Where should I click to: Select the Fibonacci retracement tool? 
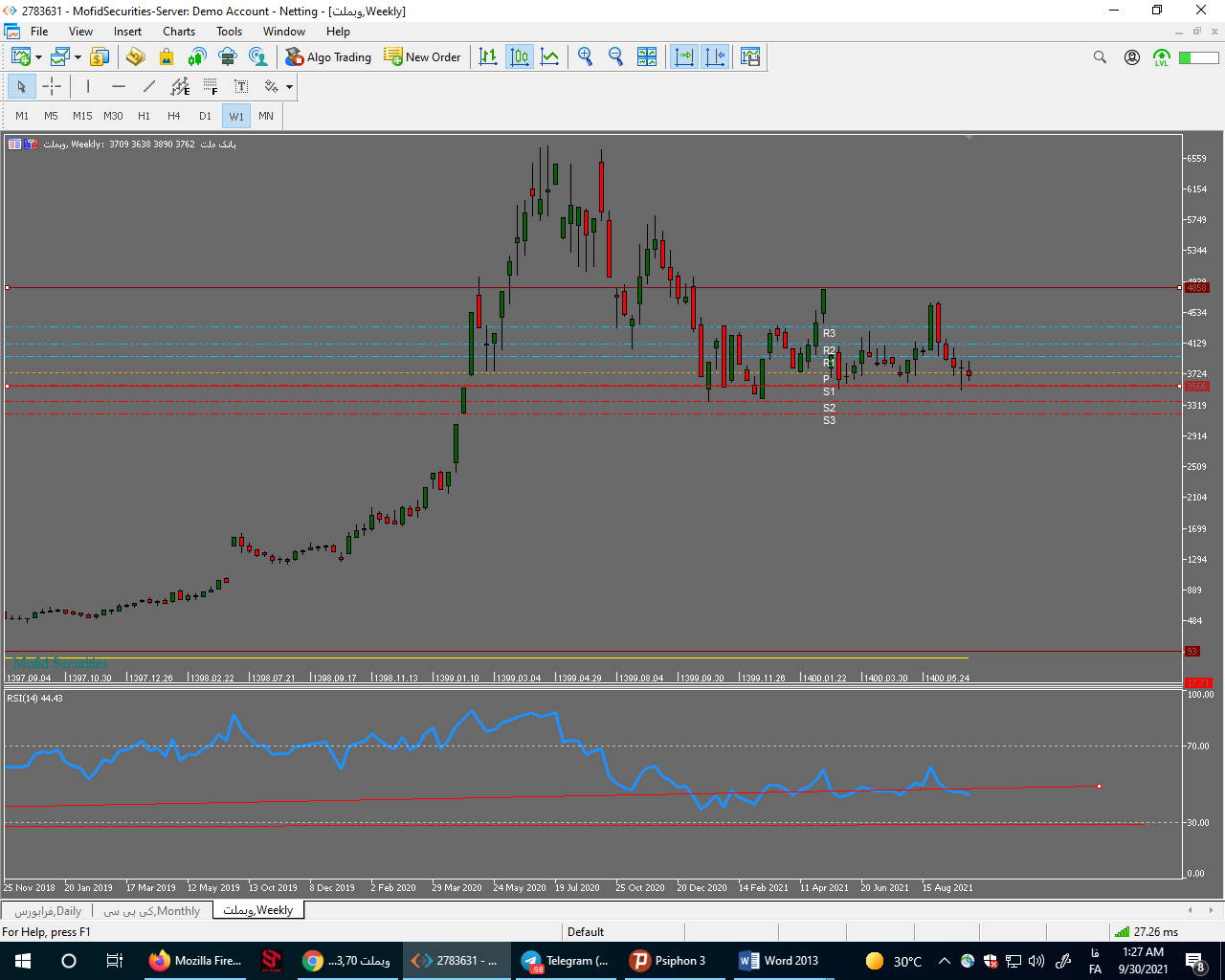click(211, 87)
